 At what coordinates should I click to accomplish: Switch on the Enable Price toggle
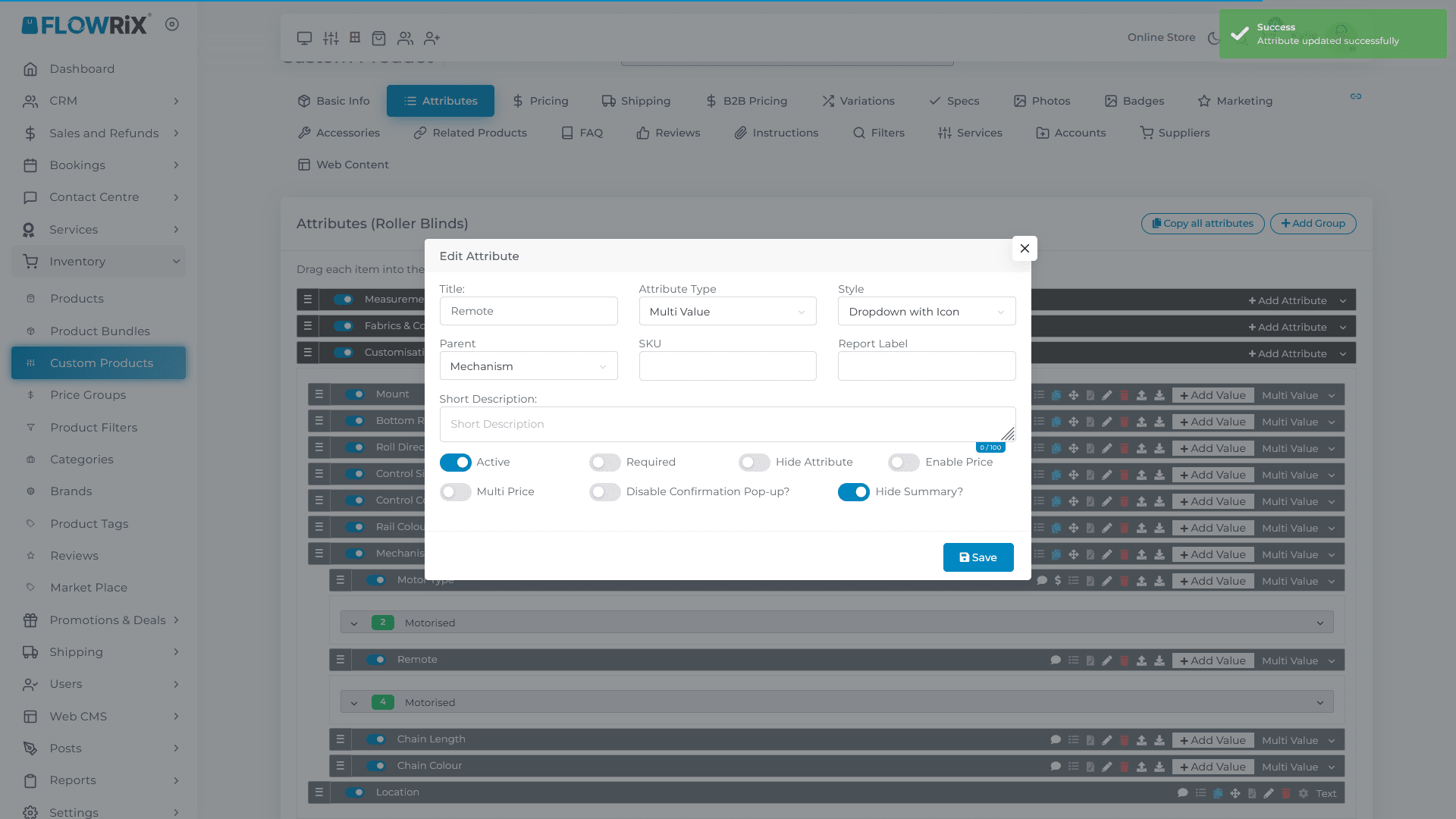[903, 463]
